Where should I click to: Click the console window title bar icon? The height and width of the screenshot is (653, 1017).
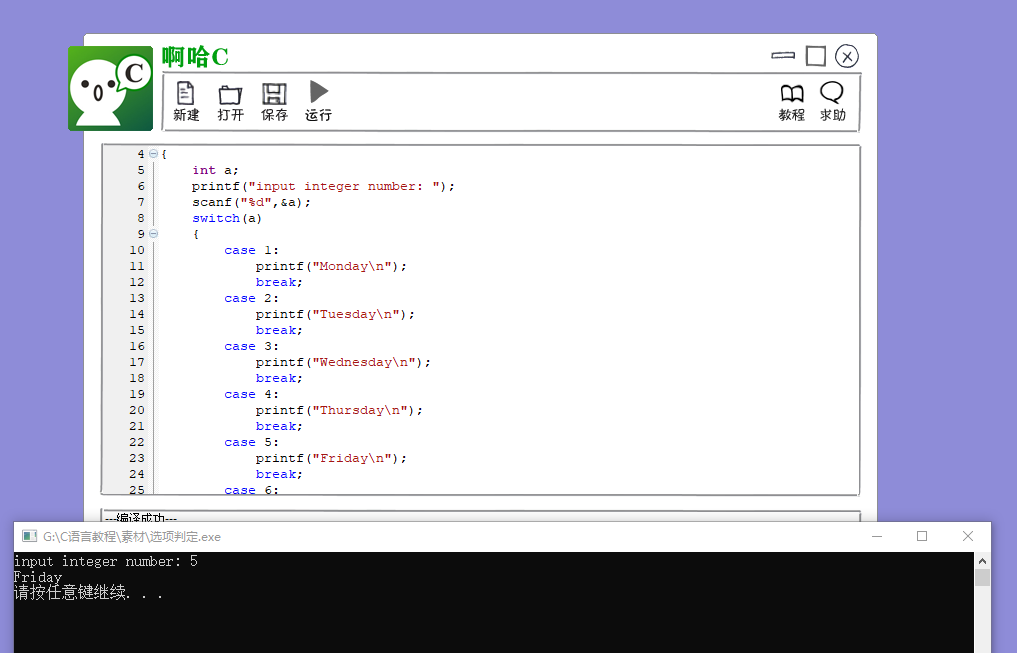coord(29,536)
